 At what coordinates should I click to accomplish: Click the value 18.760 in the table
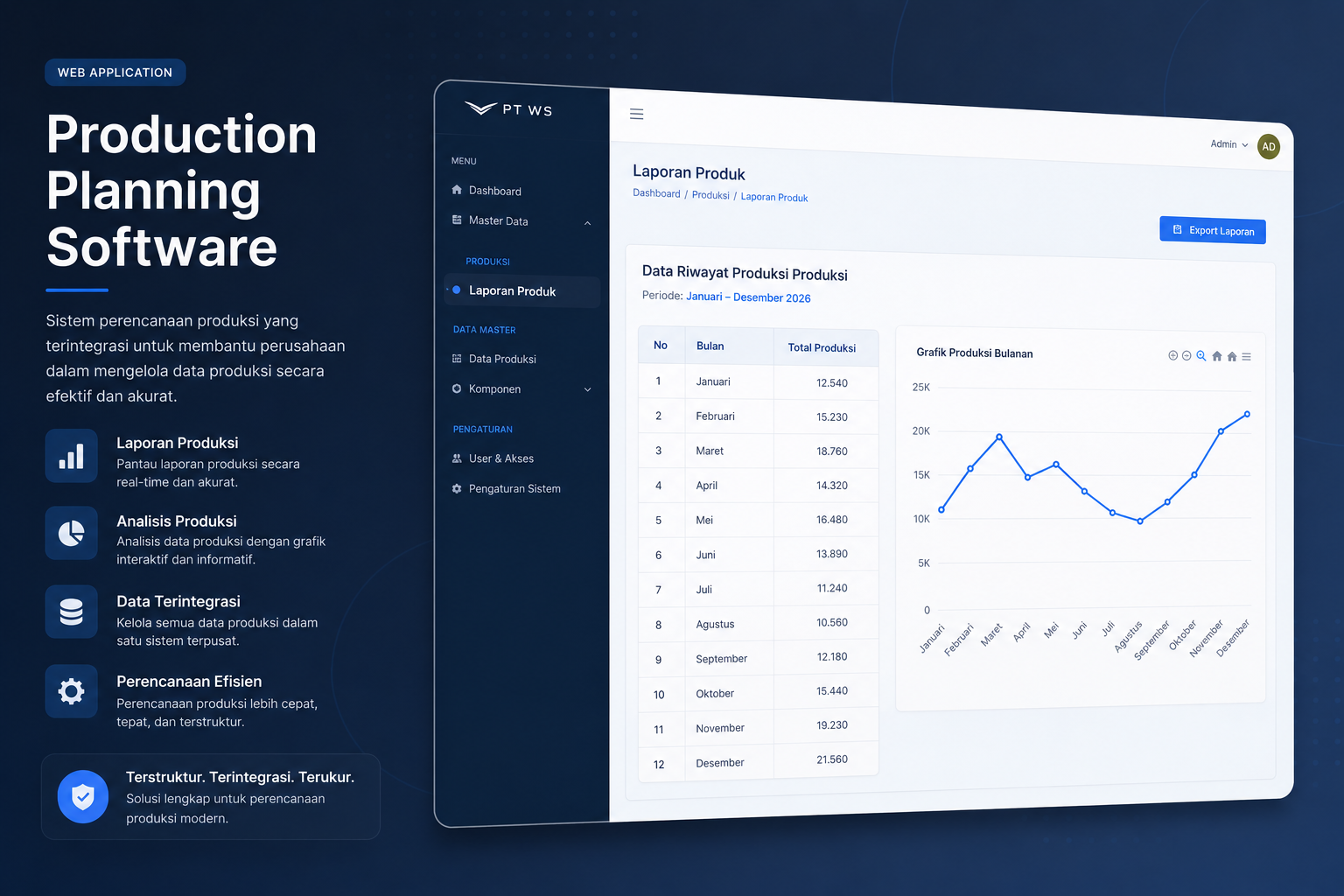(832, 451)
